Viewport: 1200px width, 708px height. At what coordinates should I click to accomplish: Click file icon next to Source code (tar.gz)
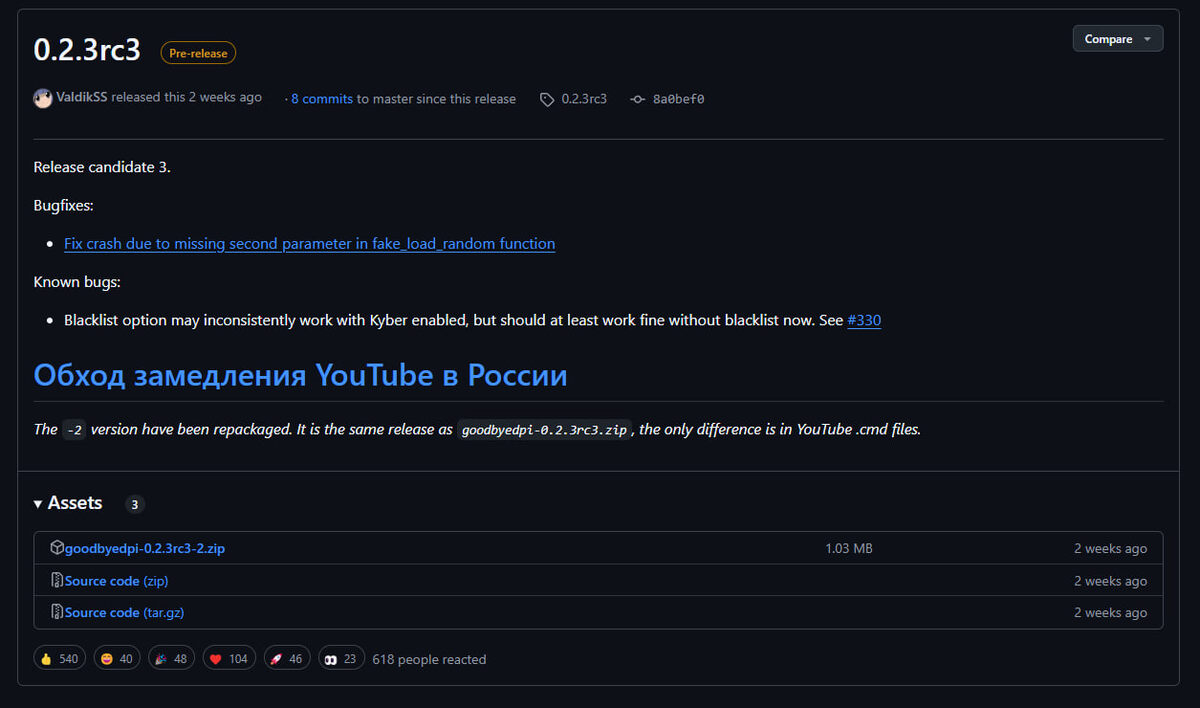click(57, 612)
